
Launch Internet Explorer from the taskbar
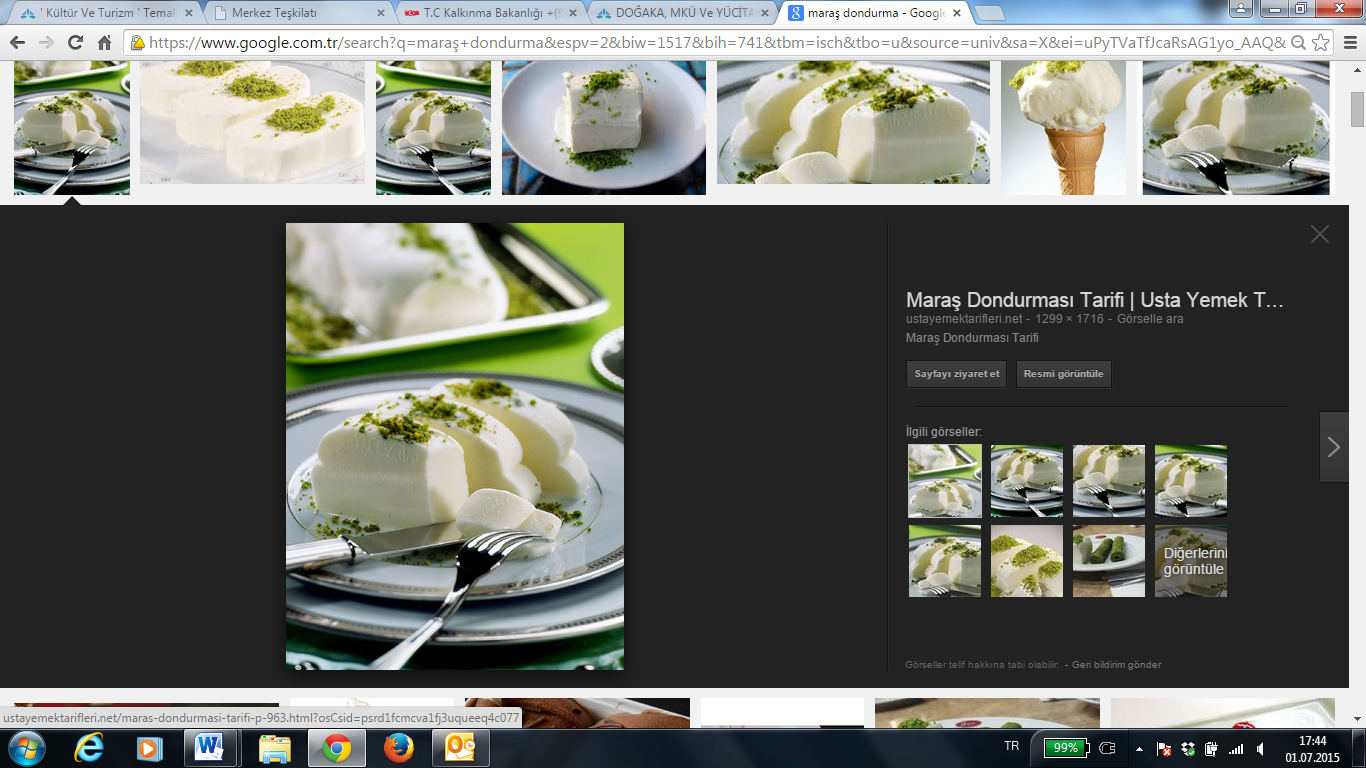[89, 748]
